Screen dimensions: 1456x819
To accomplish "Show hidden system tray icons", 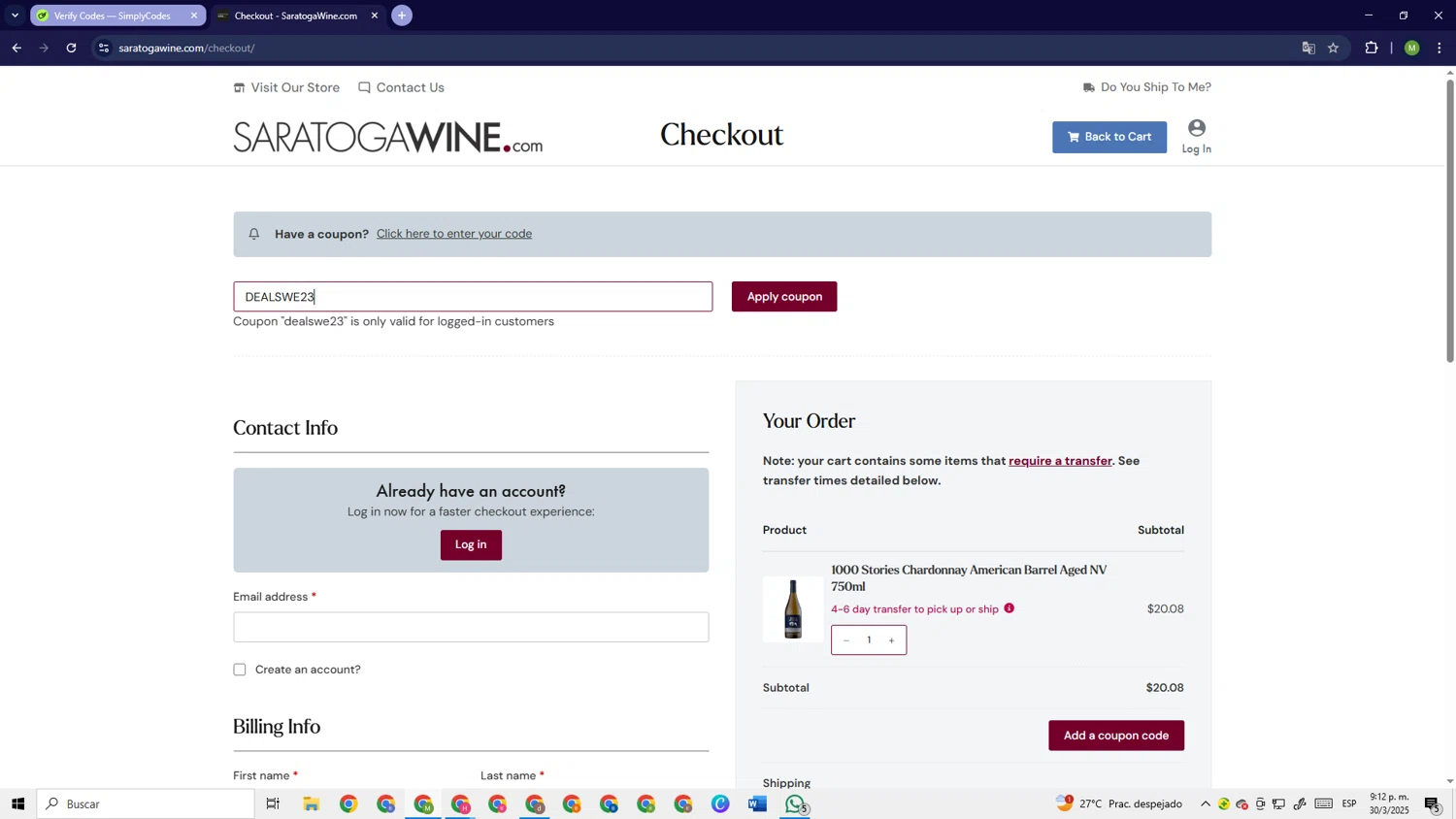I will 1206,803.
